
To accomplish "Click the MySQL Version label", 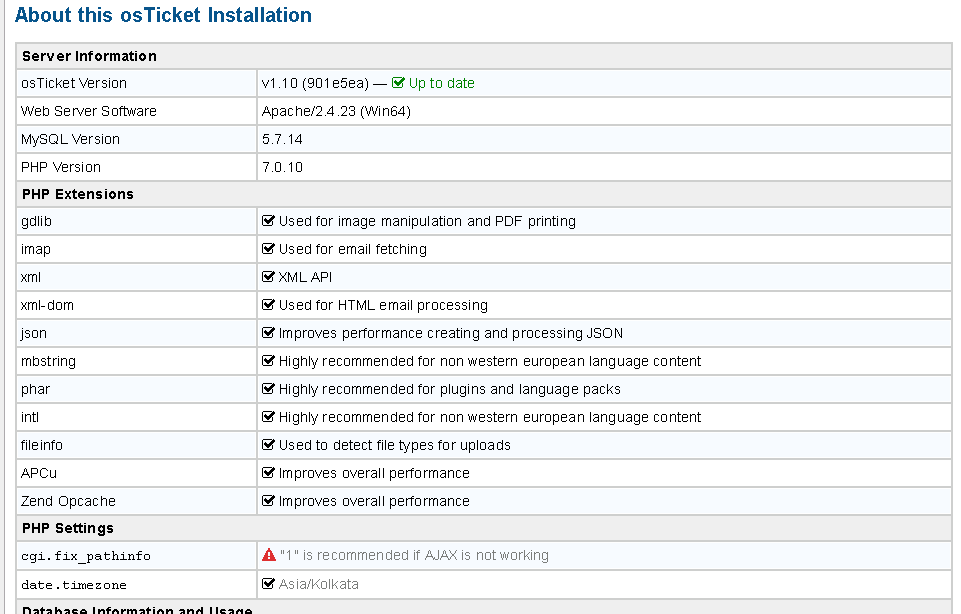I will point(70,139).
